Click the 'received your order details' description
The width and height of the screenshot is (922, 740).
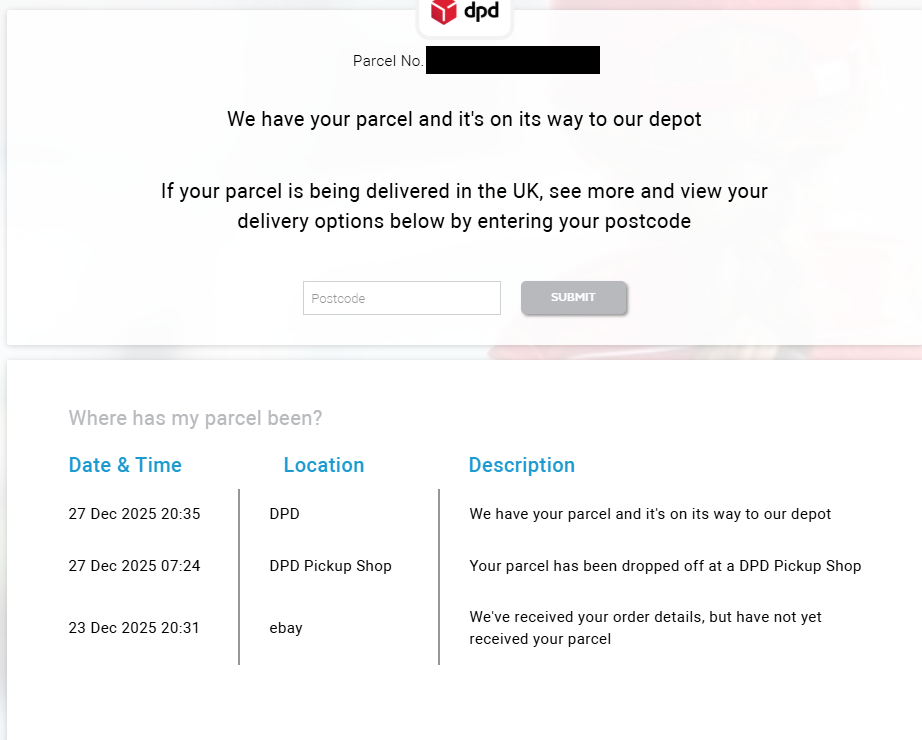(x=645, y=628)
